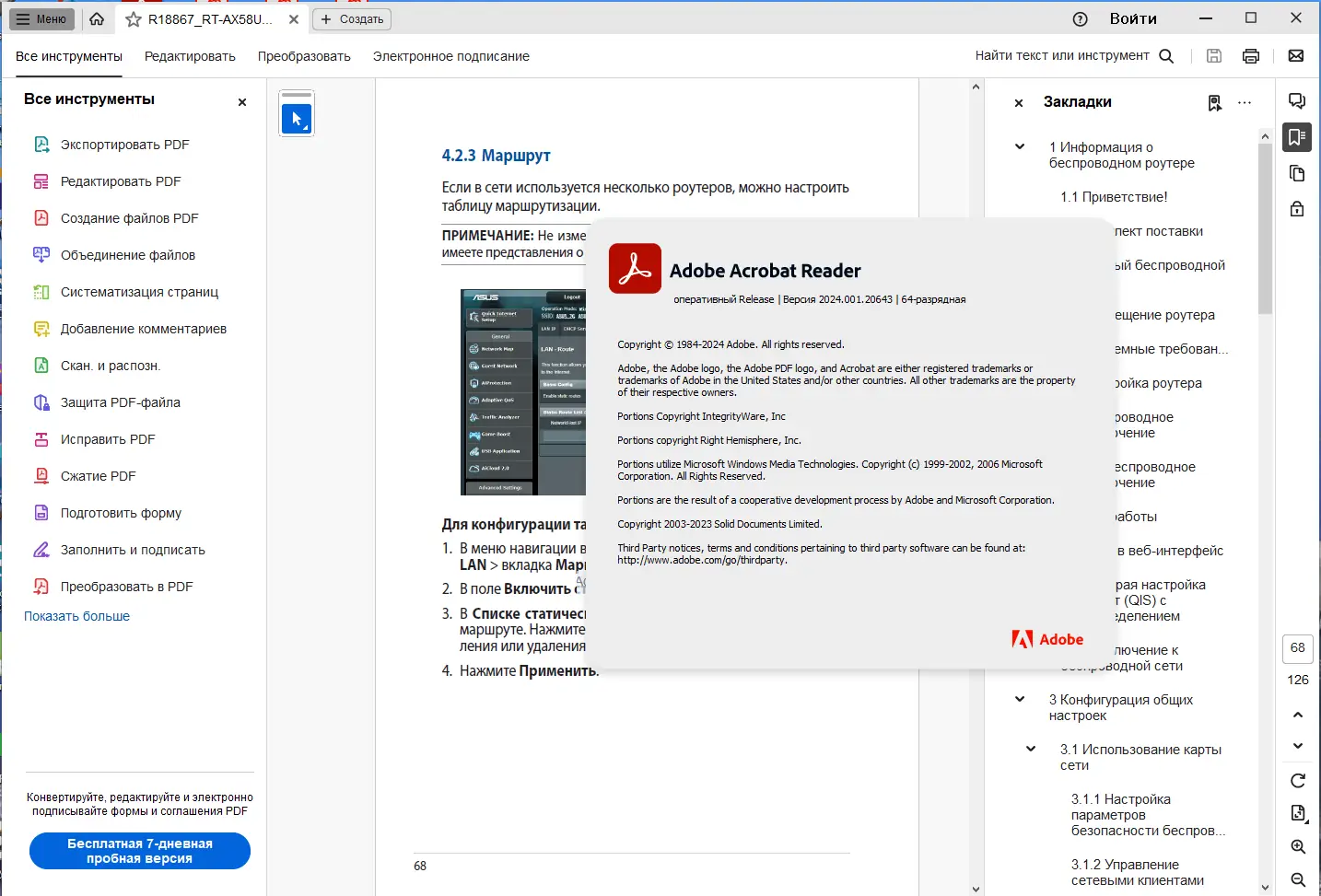Click document scroll down arrow
1321x896 pixels.
click(x=976, y=889)
